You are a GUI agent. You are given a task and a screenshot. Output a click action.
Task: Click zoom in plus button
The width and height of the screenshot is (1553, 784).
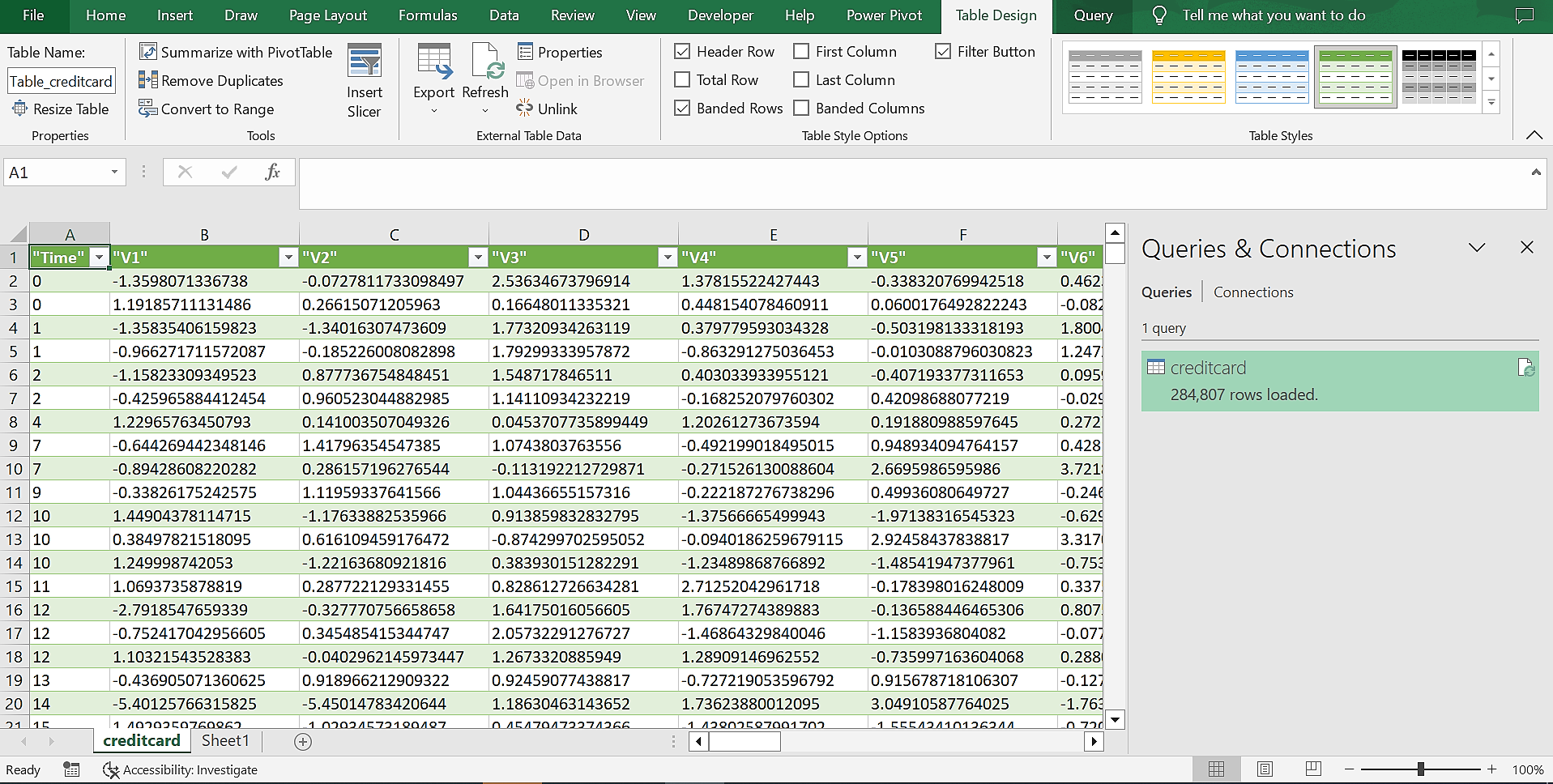tap(1492, 769)
